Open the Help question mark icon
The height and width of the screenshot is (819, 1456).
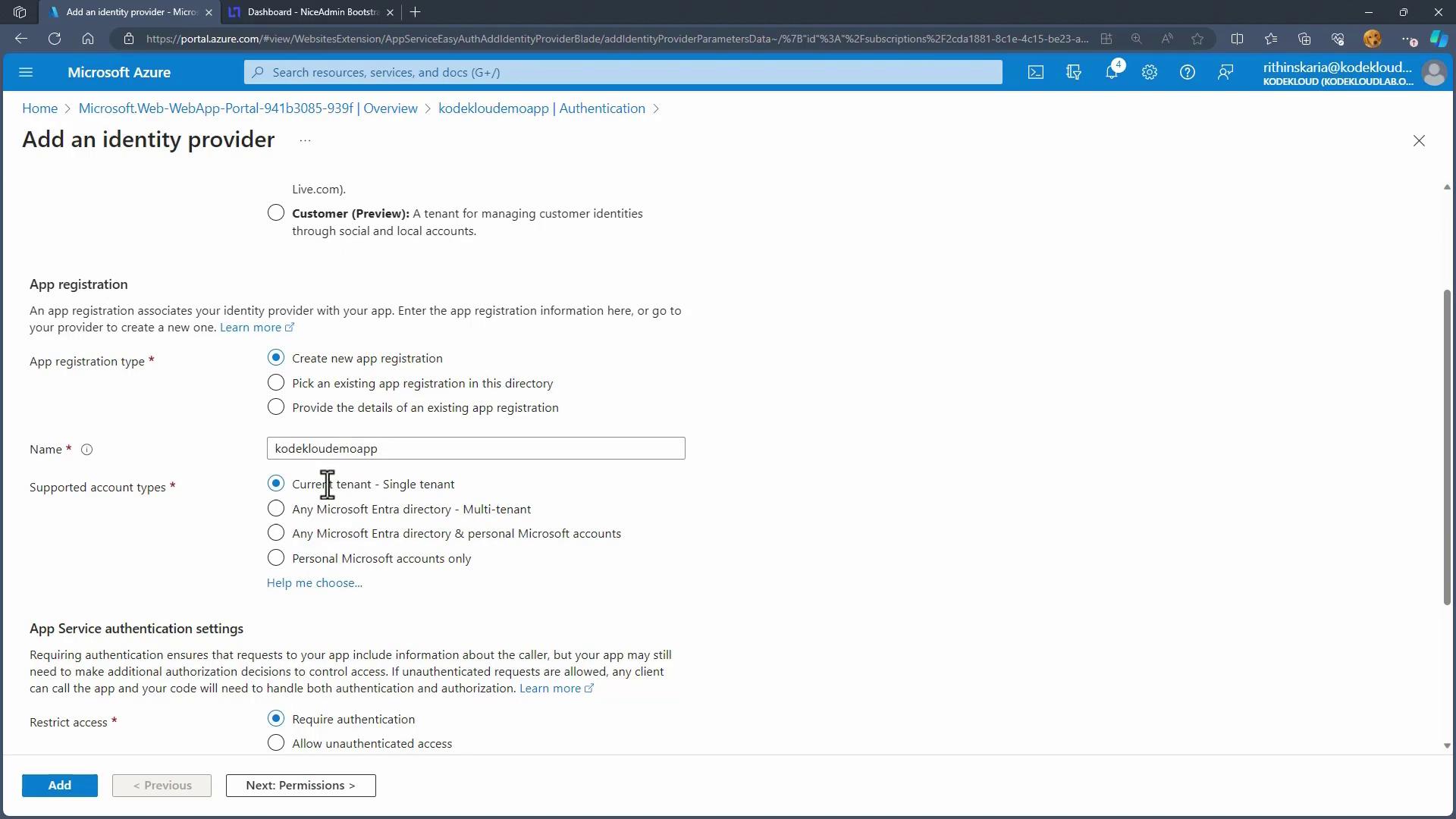(1188, 72)
